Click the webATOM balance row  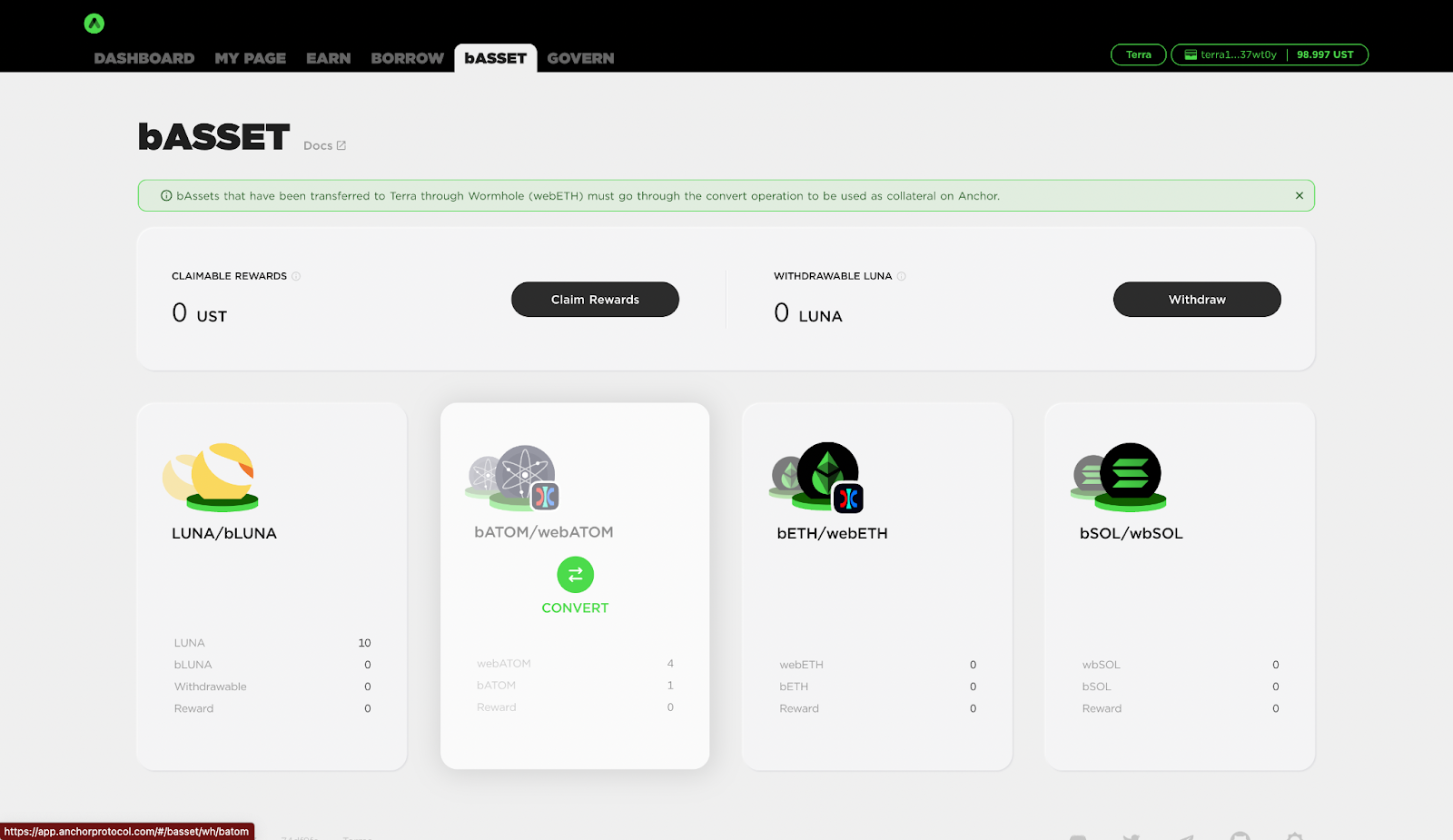[575, 664]
